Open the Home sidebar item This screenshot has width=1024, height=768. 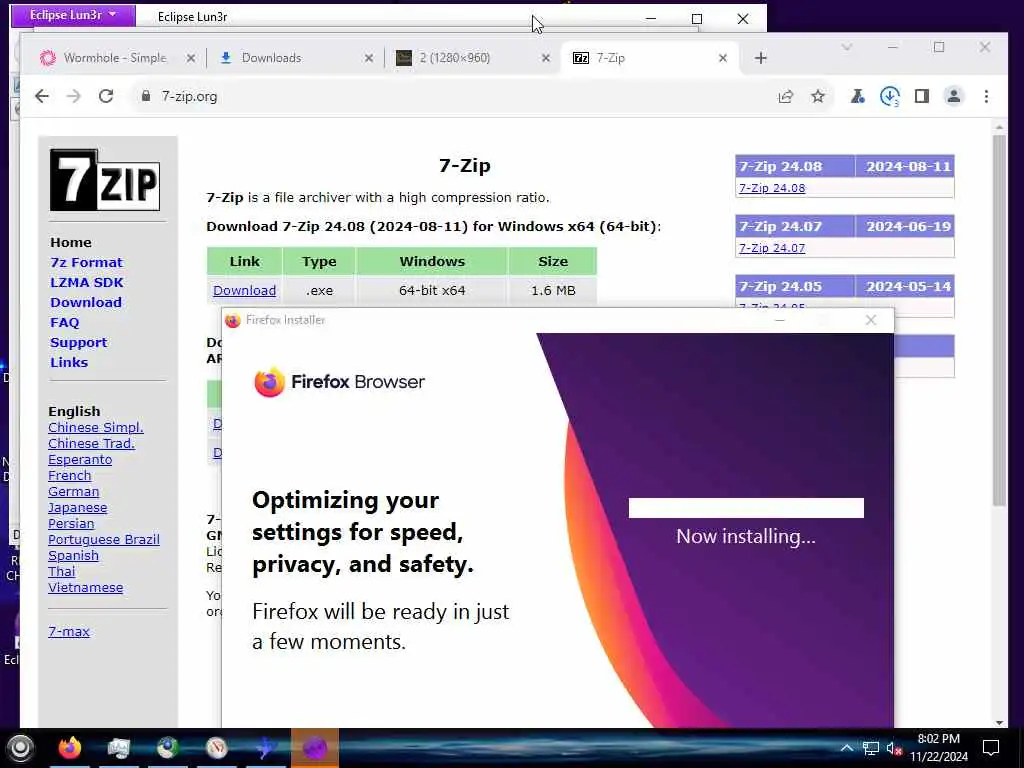pos(71,242)
